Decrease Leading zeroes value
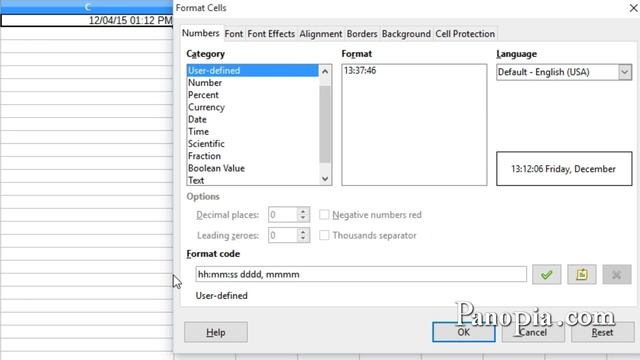This screenshot has width=640, height=360. coord(303,239)
